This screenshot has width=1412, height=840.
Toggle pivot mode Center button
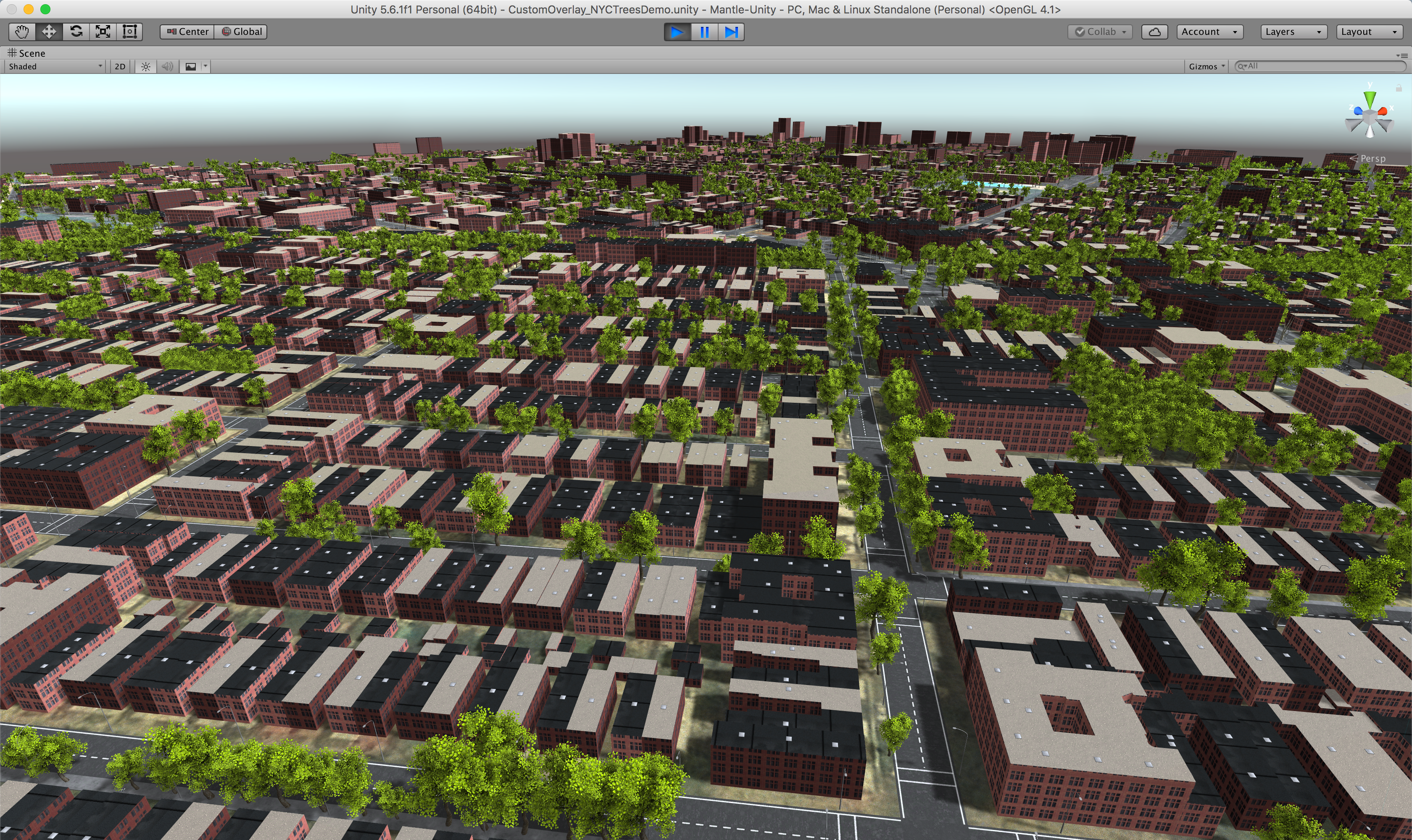pos(187,31)
